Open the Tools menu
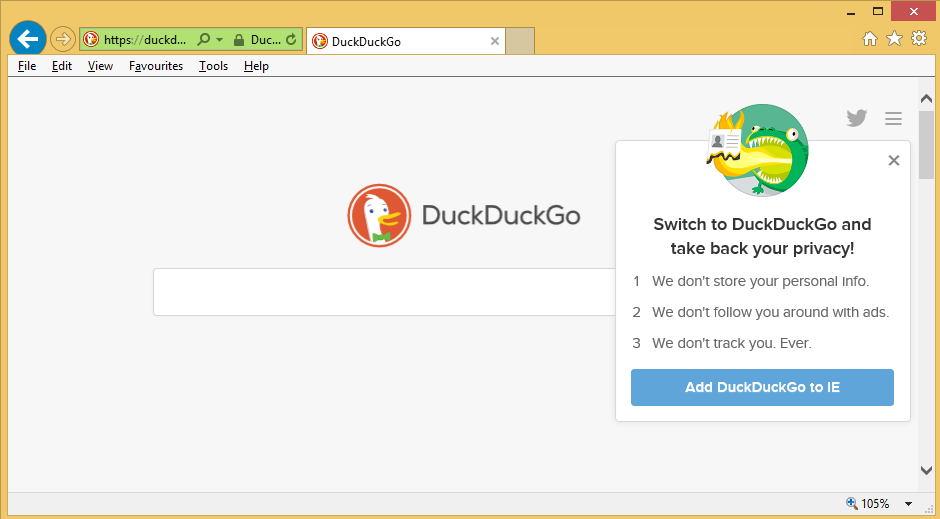This screenshot has width=940, height=519. pyautogui.click(x=213, y=66)
